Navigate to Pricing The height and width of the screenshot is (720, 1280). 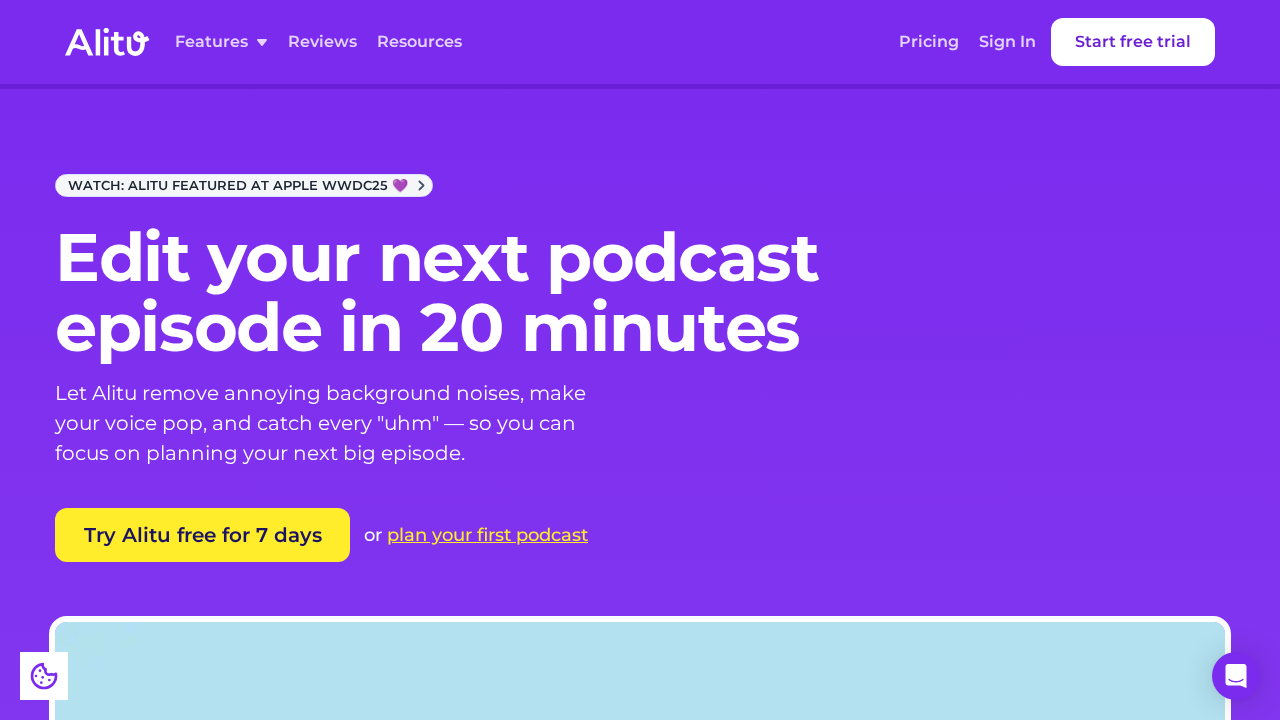[x=928, y=42]
